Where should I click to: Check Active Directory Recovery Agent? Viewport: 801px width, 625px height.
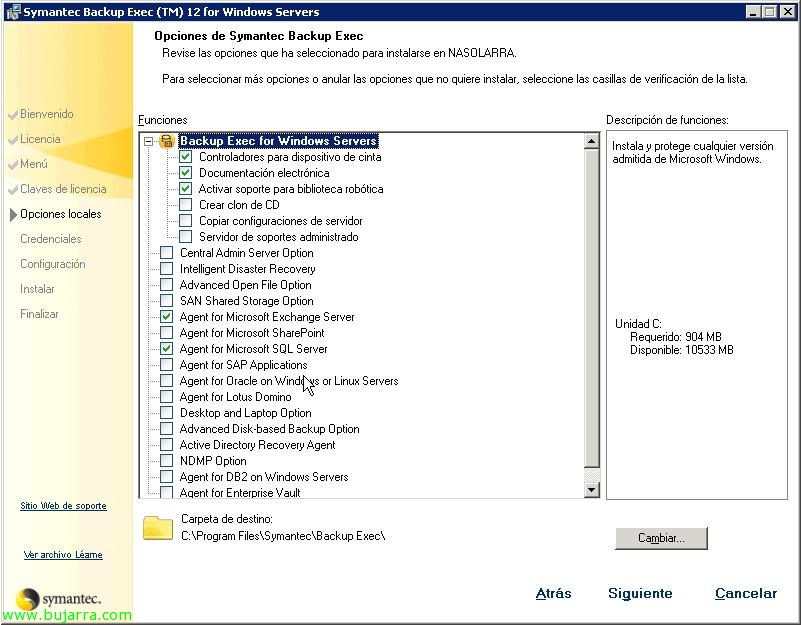tap(167, 445)
